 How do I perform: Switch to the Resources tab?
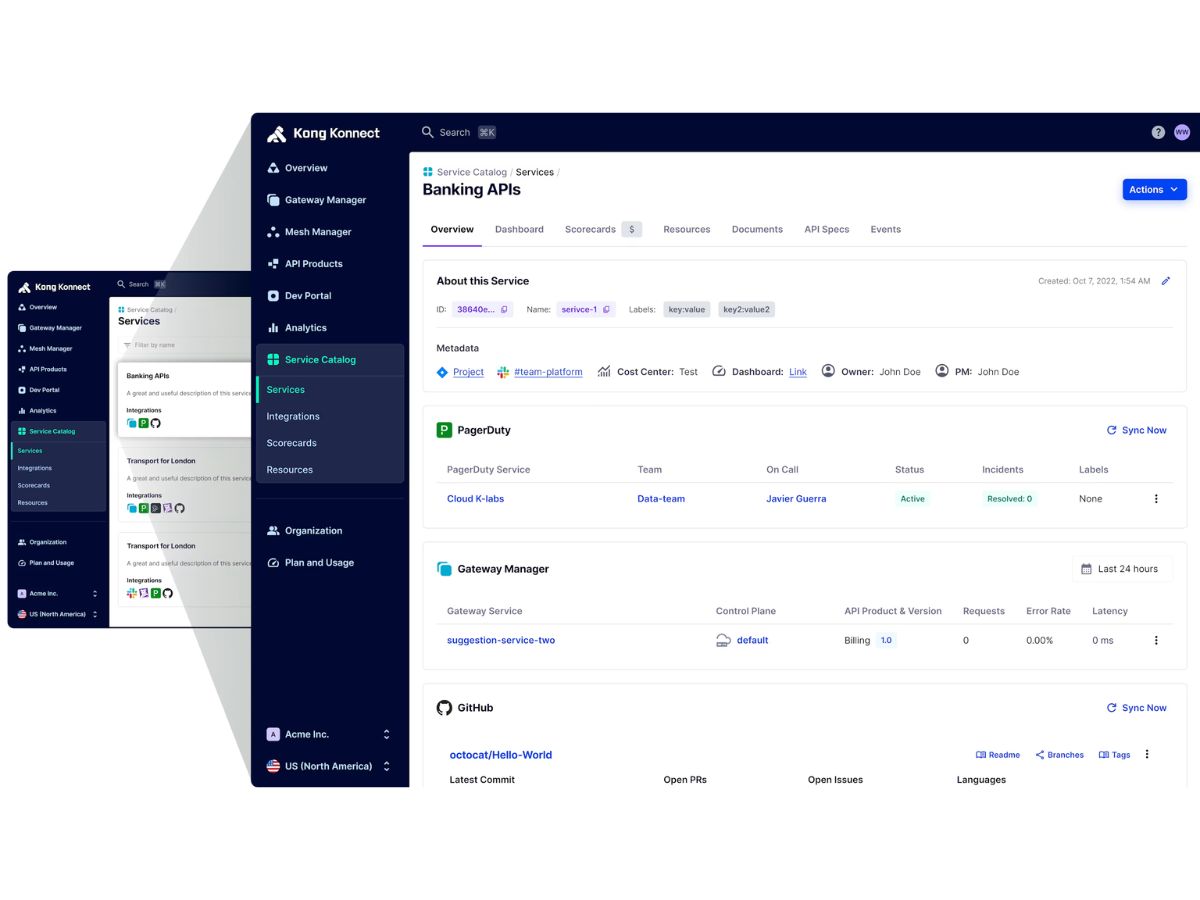click(687, 229)
